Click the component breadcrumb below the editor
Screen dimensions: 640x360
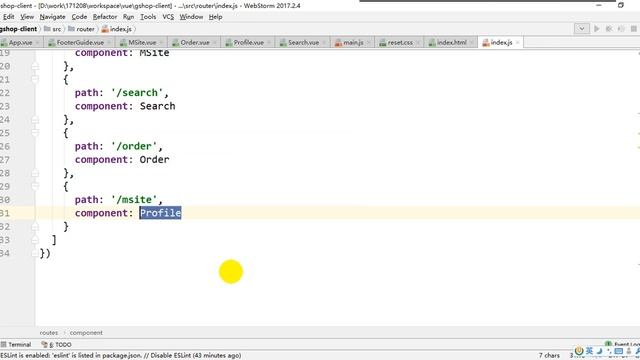pos(86,333)
